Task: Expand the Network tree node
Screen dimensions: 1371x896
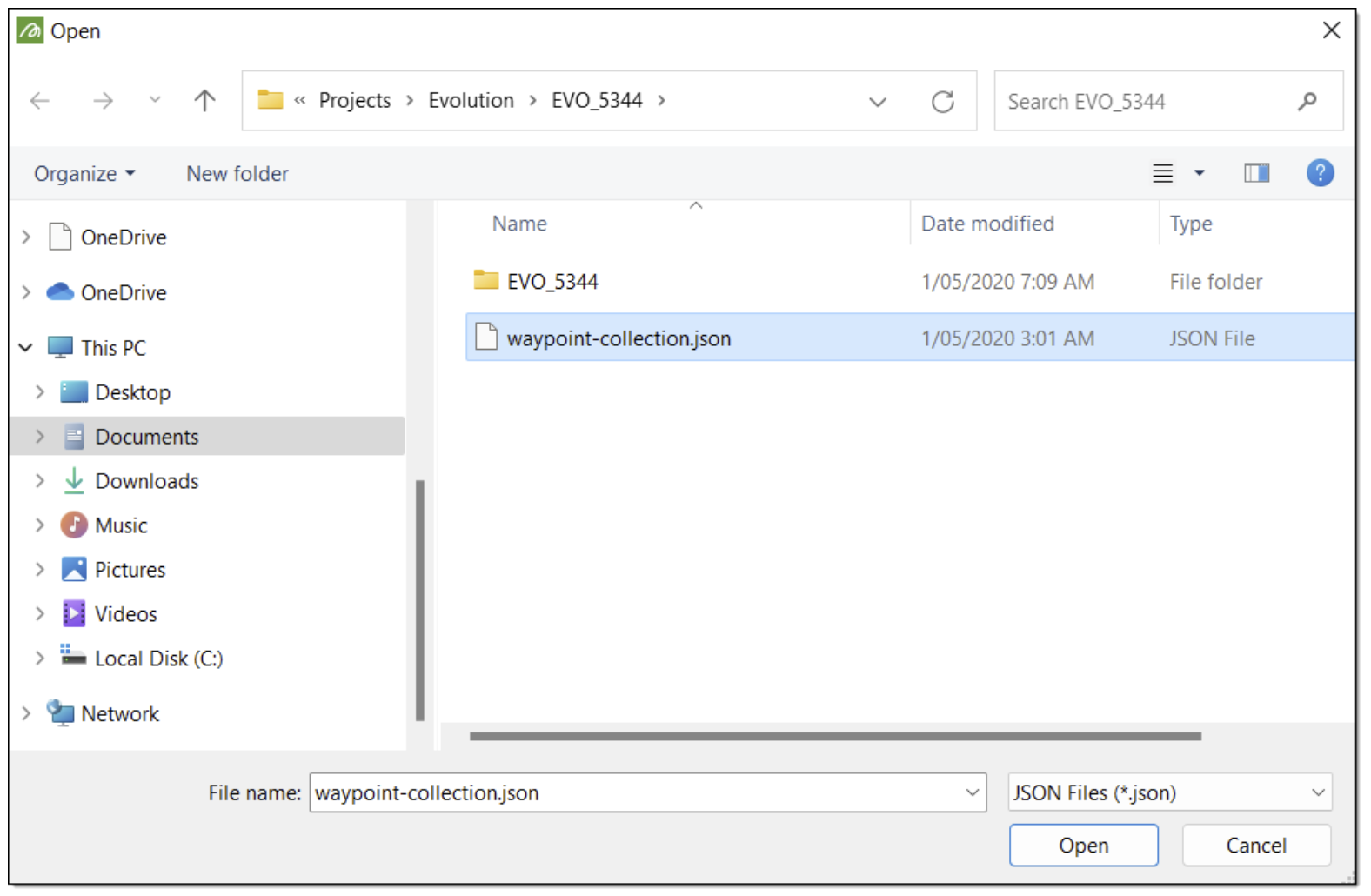Action: [x=26, y=714]
